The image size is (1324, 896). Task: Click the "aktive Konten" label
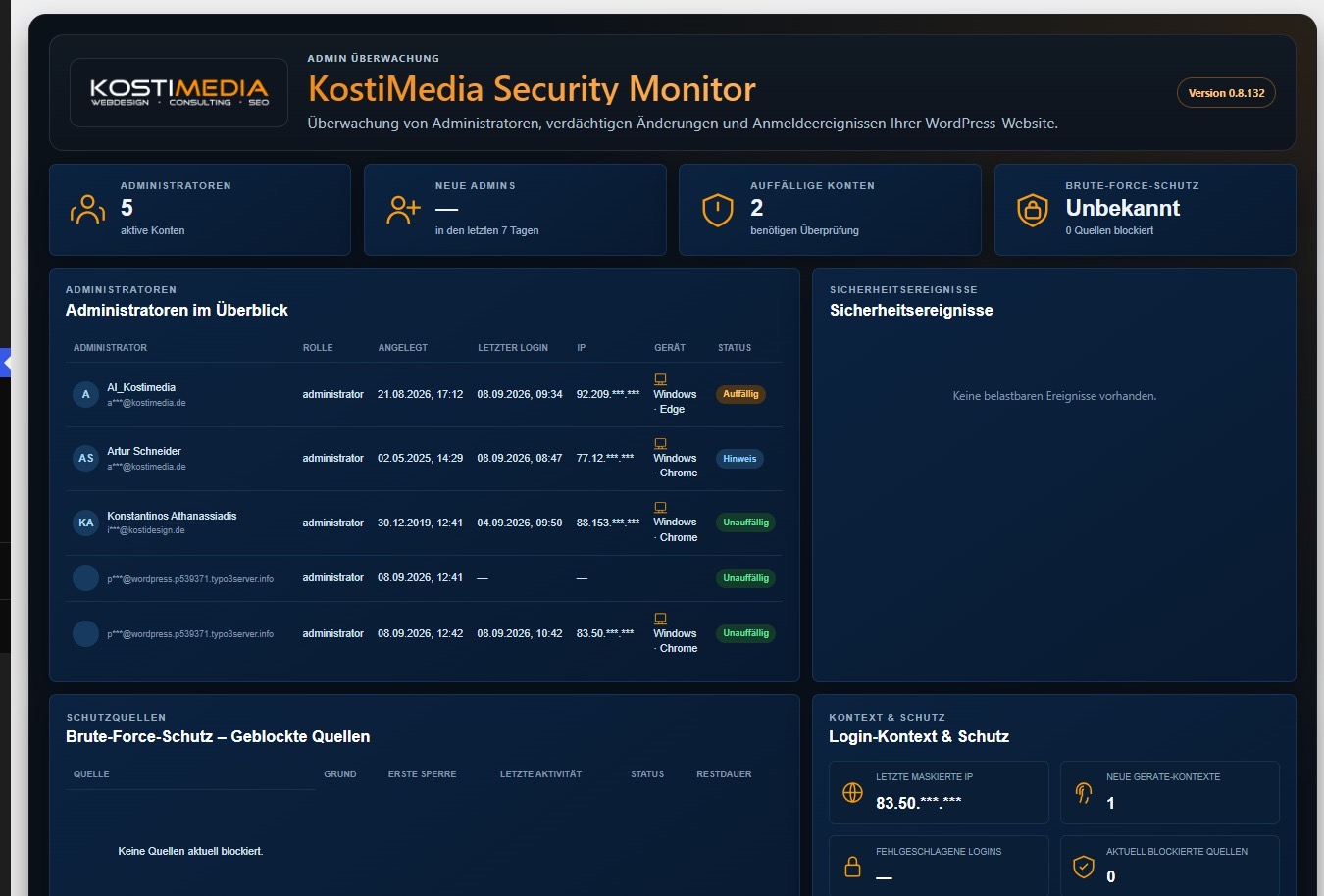pos(152,230)
